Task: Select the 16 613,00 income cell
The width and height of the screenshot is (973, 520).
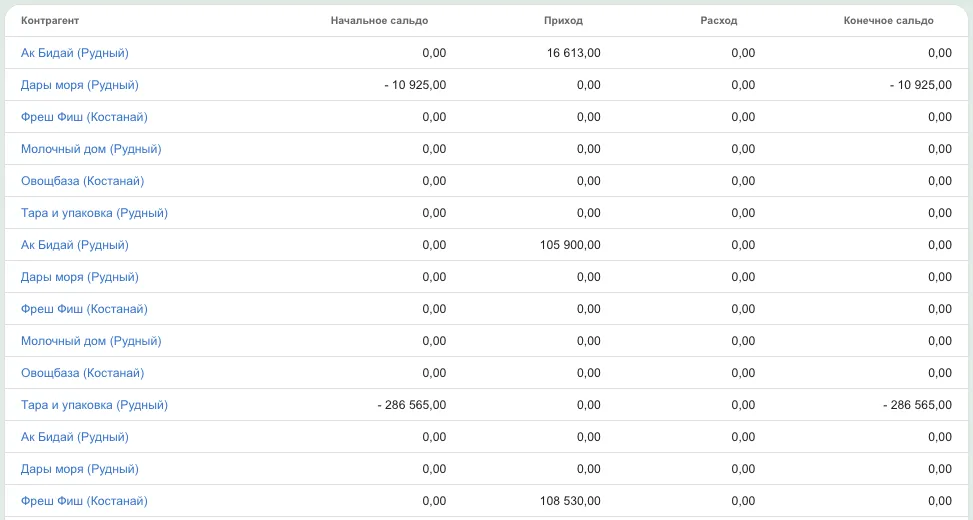Action: point(573,53)
